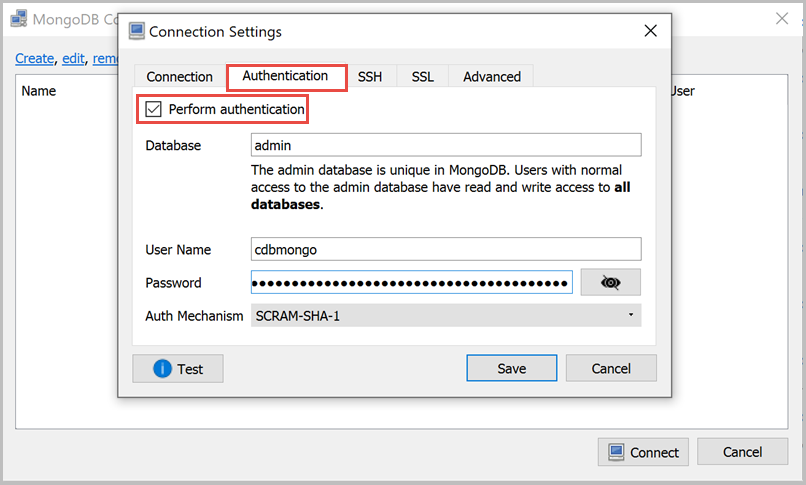Viewport: 806px width, 485px height.
Task: Go to the Advanced tab
Action: click(491, 77)
